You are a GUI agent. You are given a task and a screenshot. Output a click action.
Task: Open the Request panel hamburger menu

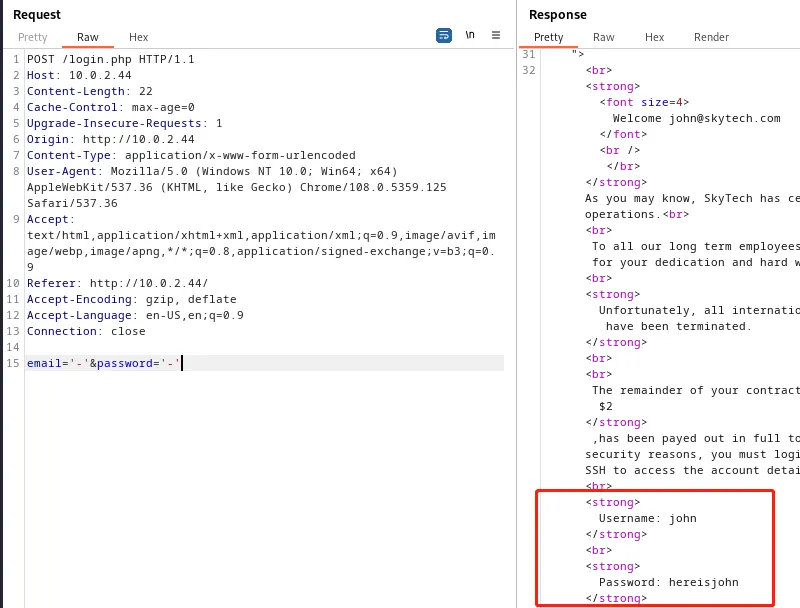tap(496, 35)
